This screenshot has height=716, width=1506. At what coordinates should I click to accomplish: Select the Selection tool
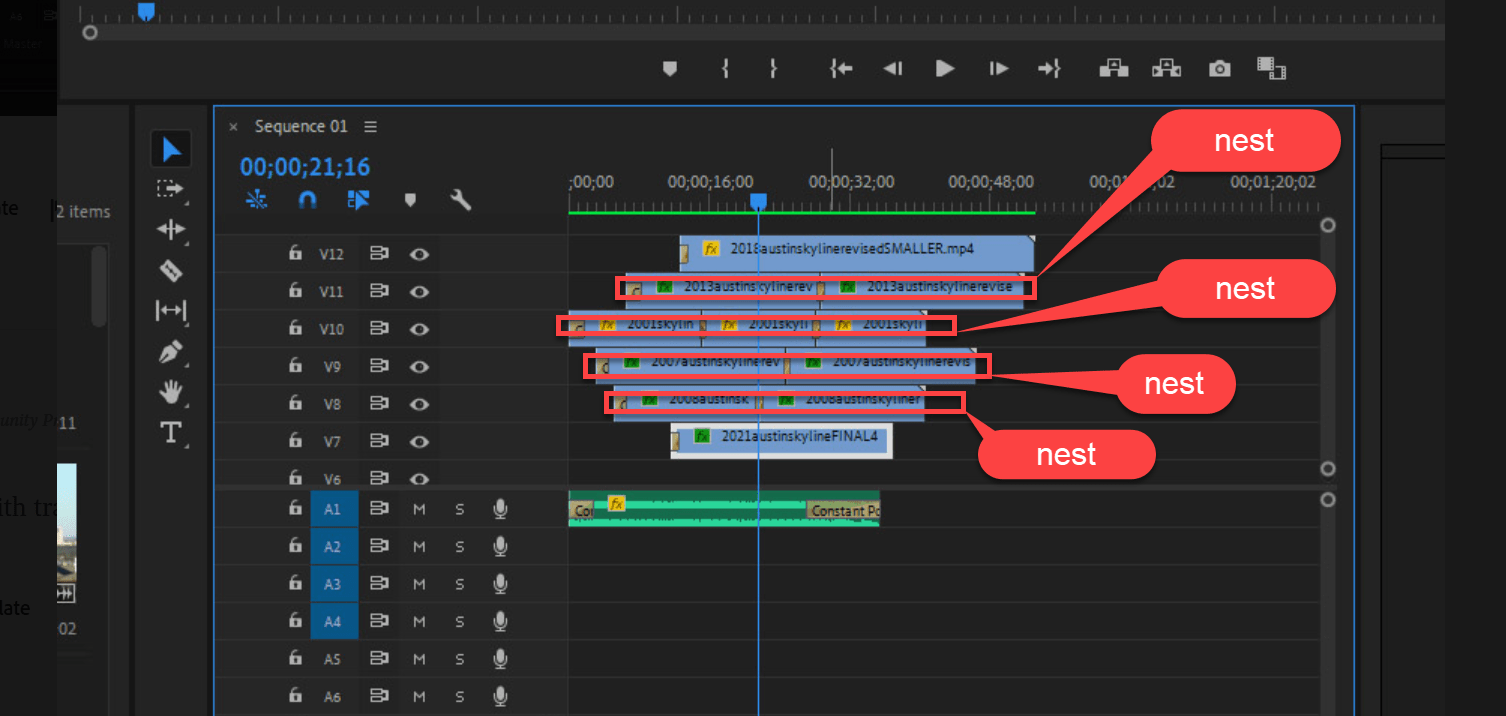[170, 148]
